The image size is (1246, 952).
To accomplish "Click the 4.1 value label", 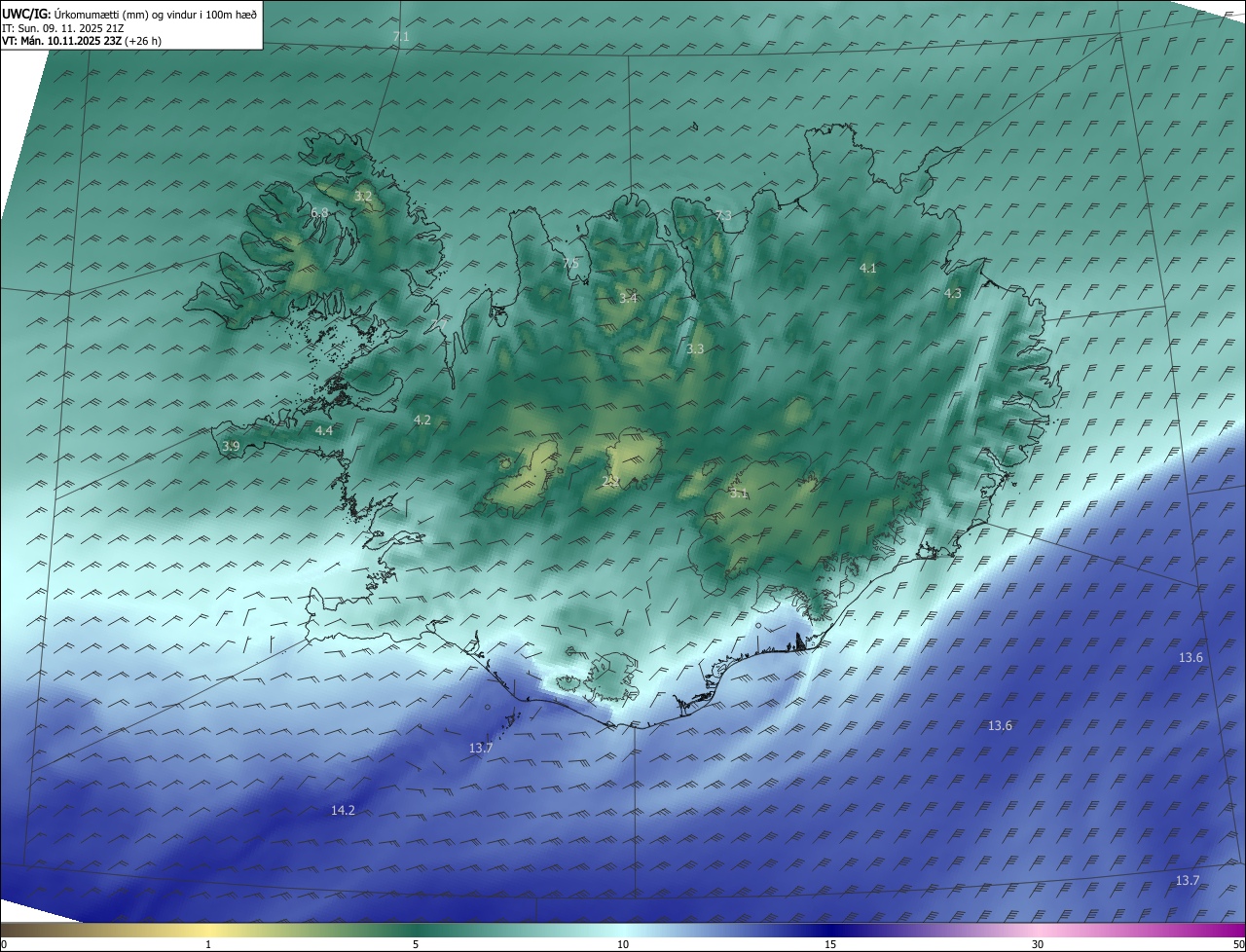I will pyautogui.click(x=868, y=268).
